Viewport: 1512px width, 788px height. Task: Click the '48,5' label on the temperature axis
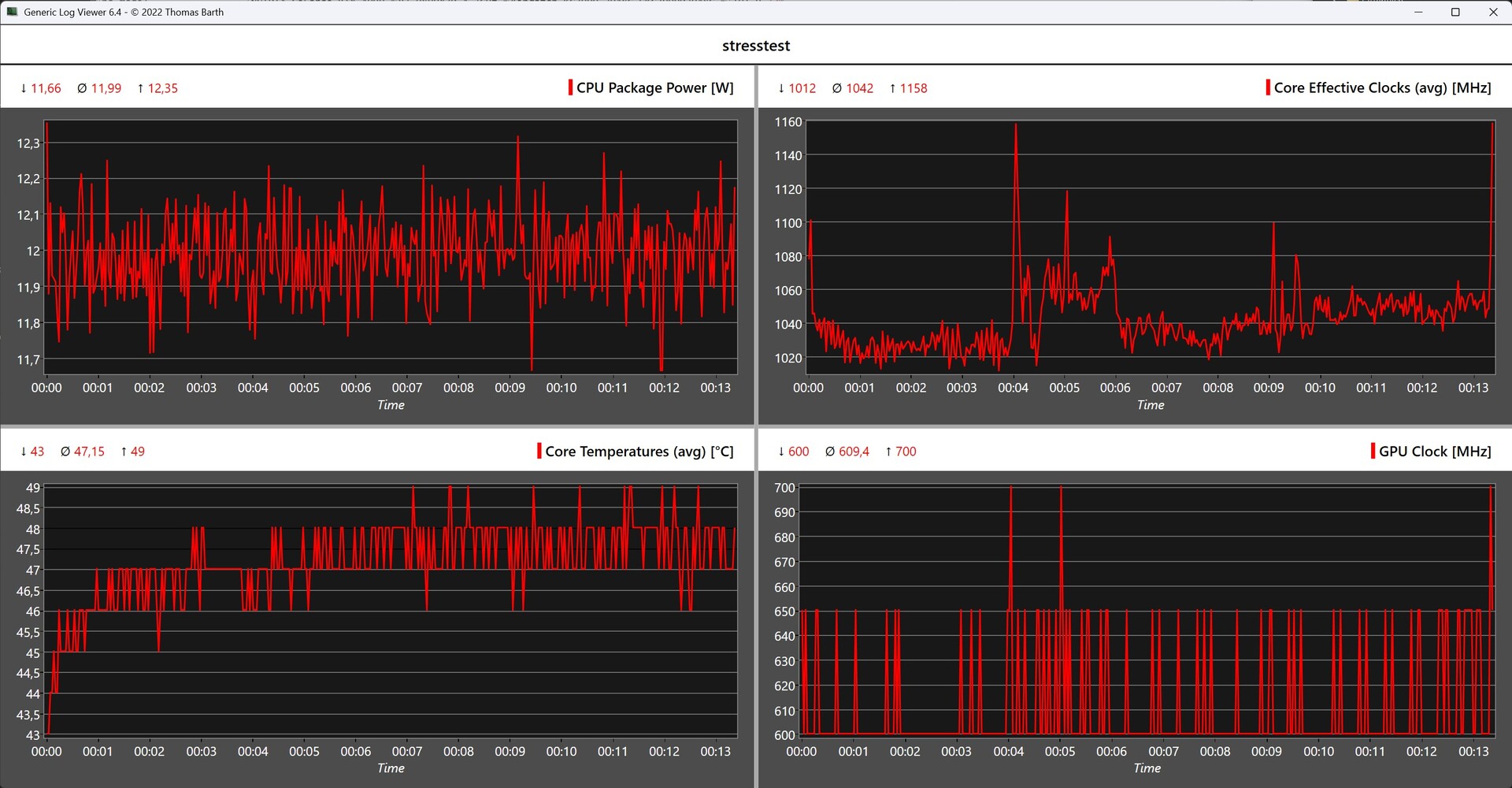coord(28,509)
